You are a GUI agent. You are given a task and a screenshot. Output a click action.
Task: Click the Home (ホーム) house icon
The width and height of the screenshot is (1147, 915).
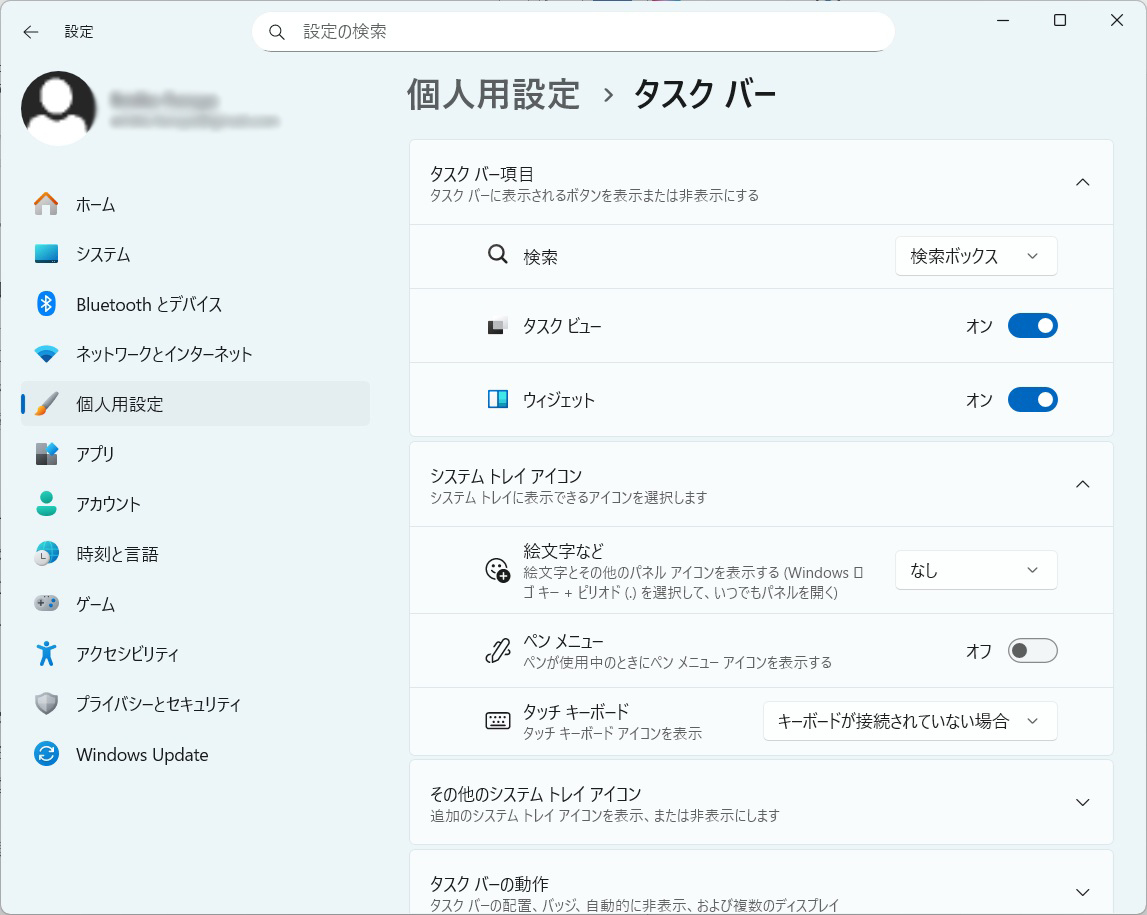pos(46,204)
